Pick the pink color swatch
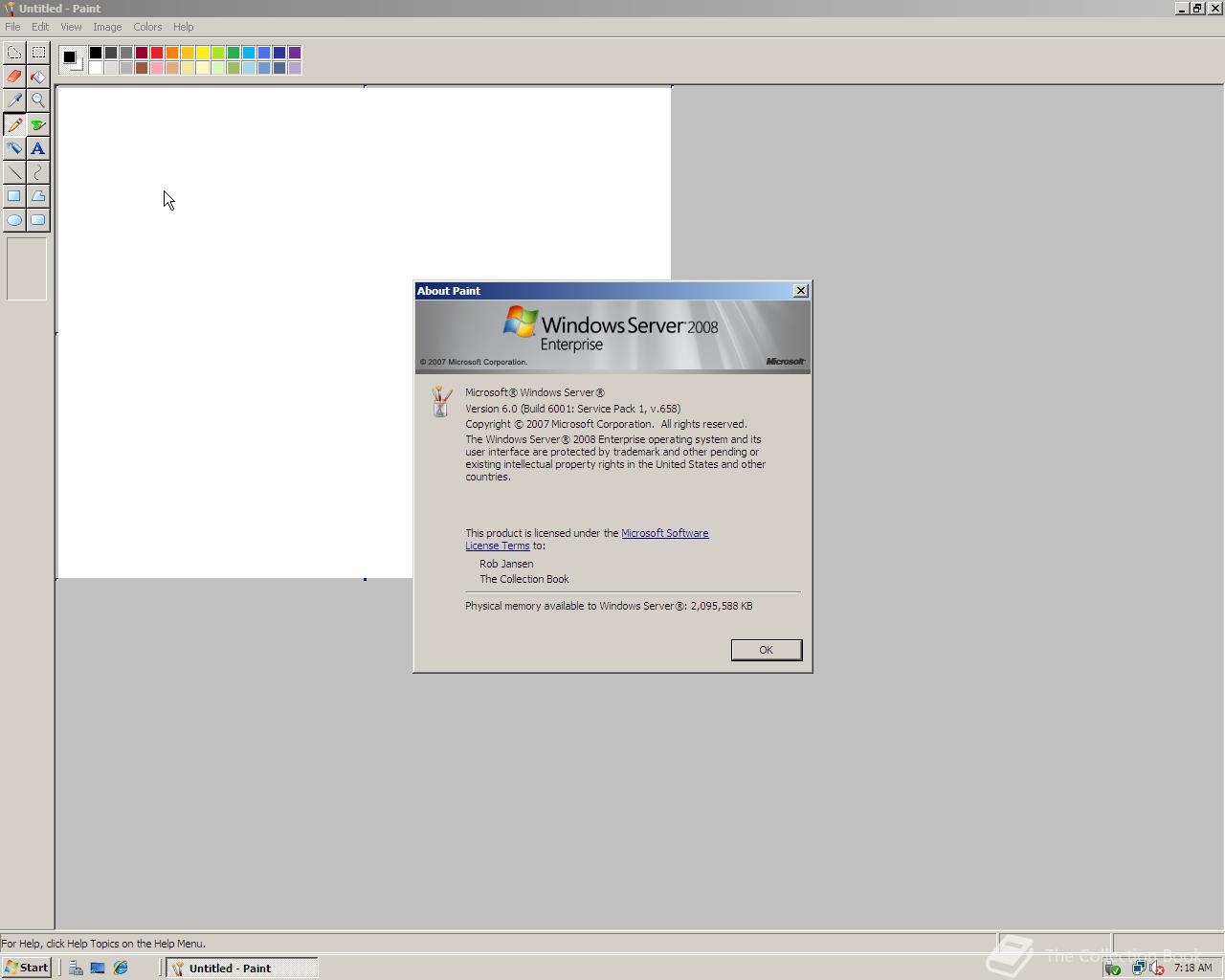 click(x=157, y=68)
